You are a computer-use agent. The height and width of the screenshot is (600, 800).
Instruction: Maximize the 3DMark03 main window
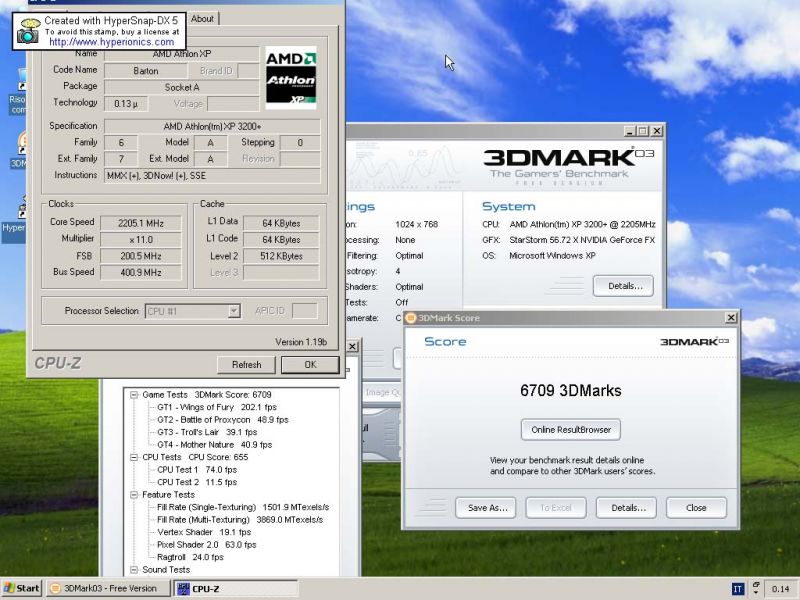[x=643, y=131]
